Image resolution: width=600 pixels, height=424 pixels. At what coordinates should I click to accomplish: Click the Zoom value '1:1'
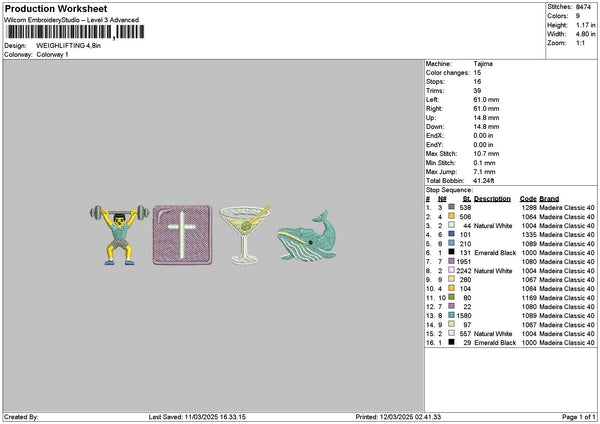point(580,43)
